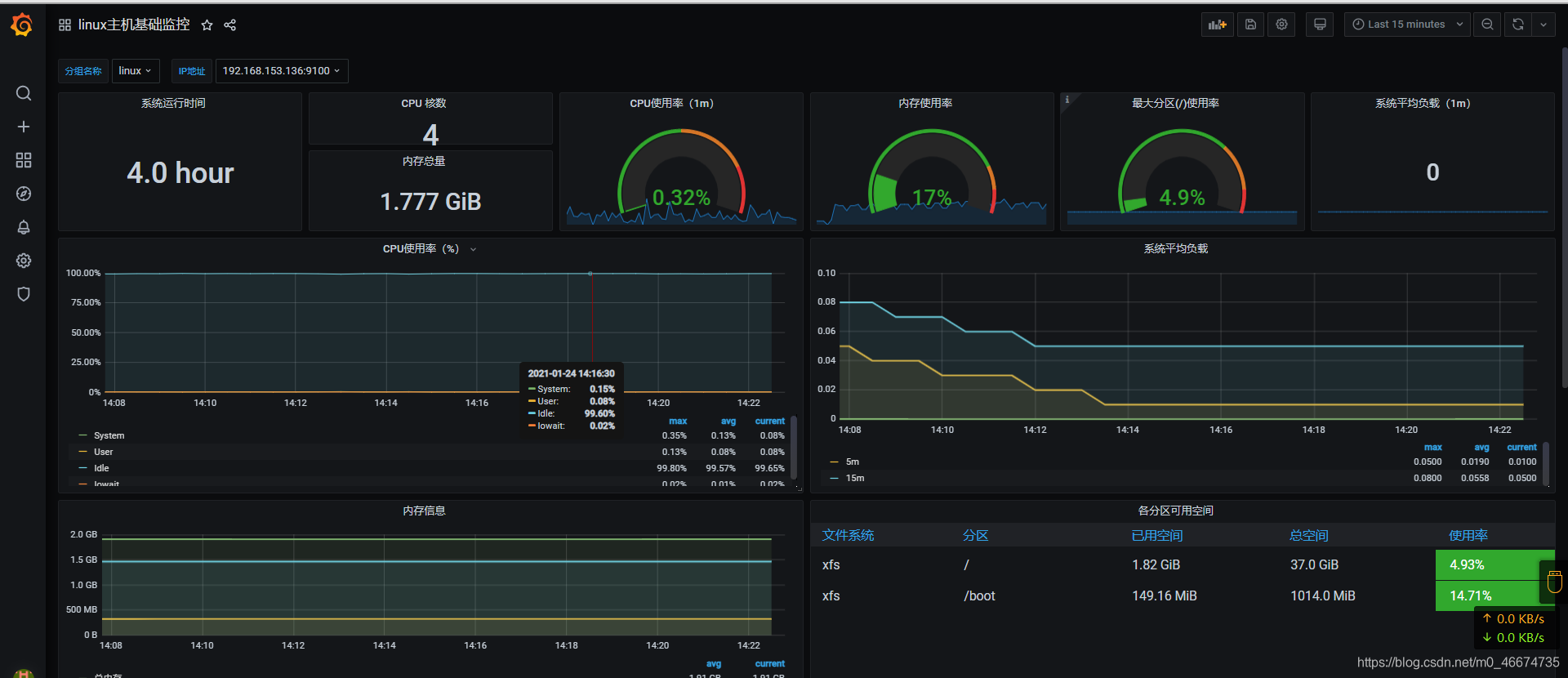Click the 1014.0 MiB total space cell
The width and height of the screenshot is (1568, 678).
pos(1322,596)
